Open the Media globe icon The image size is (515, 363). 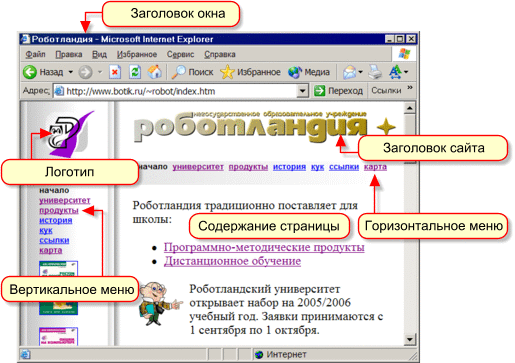coord(295,72)
